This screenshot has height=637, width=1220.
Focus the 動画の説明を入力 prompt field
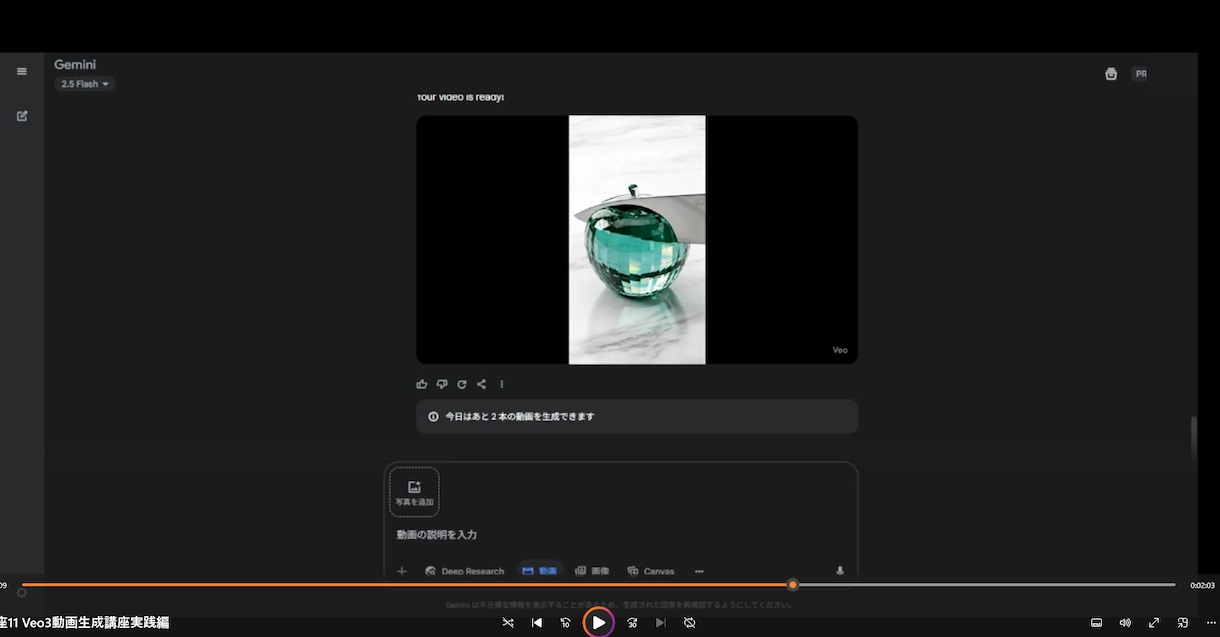pyautogui.click(x=620, y=535)
